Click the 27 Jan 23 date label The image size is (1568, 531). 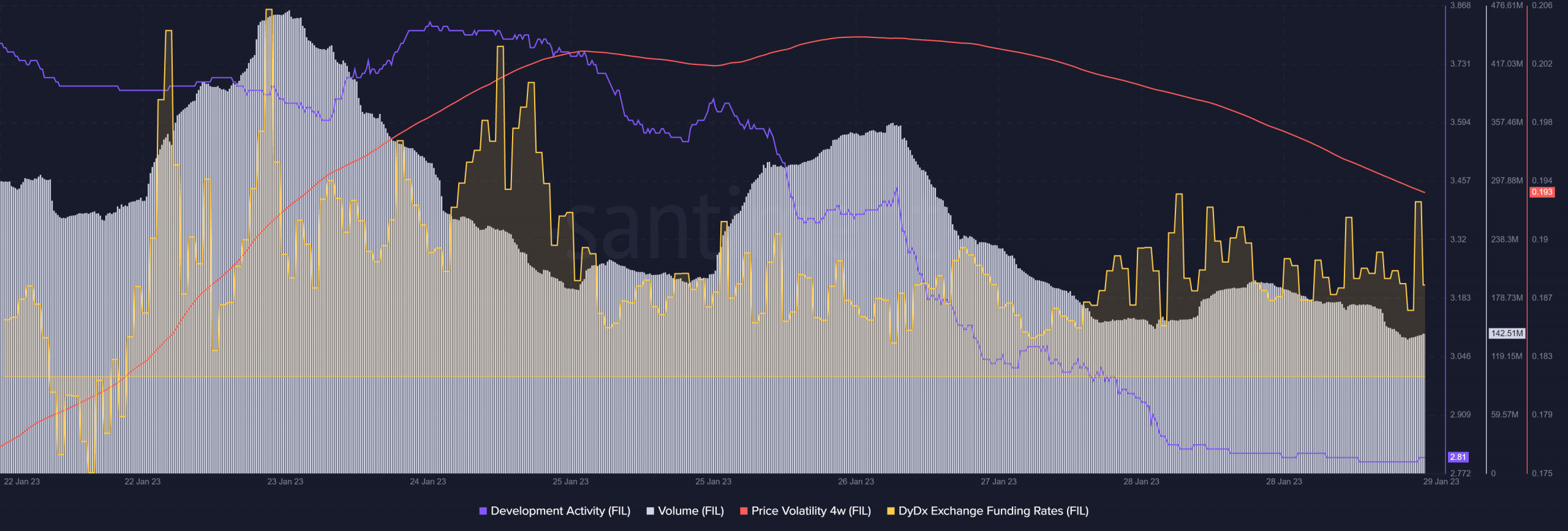(998, 481)
